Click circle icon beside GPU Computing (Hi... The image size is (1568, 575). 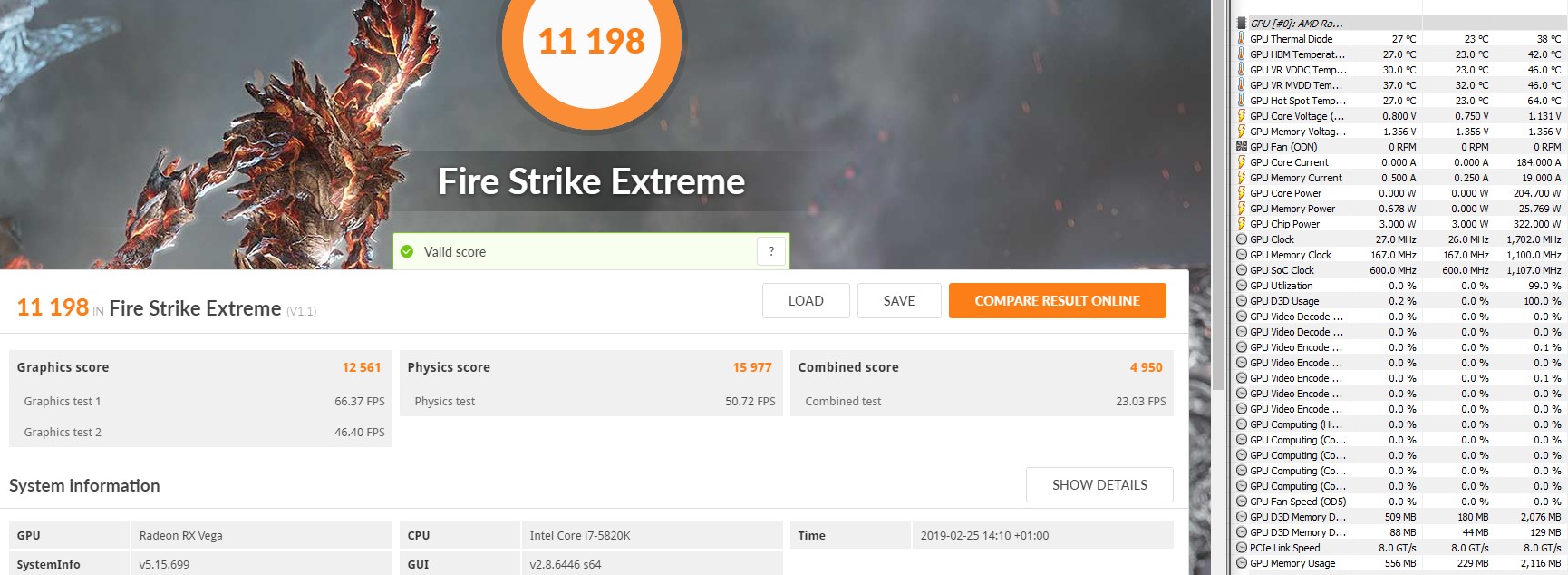click(x=1242, y=424)
